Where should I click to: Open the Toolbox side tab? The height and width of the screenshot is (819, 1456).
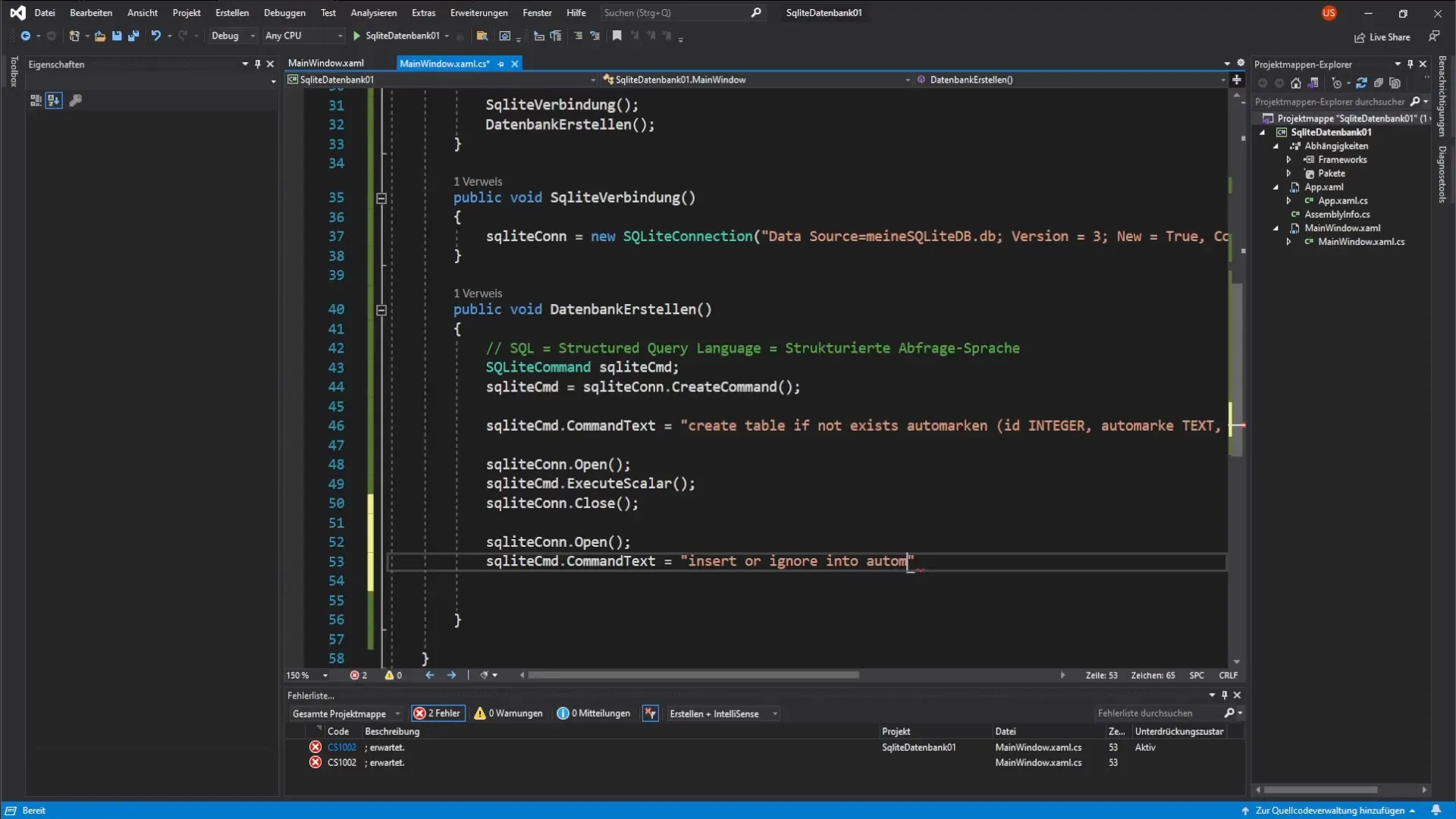coord(13,71)
